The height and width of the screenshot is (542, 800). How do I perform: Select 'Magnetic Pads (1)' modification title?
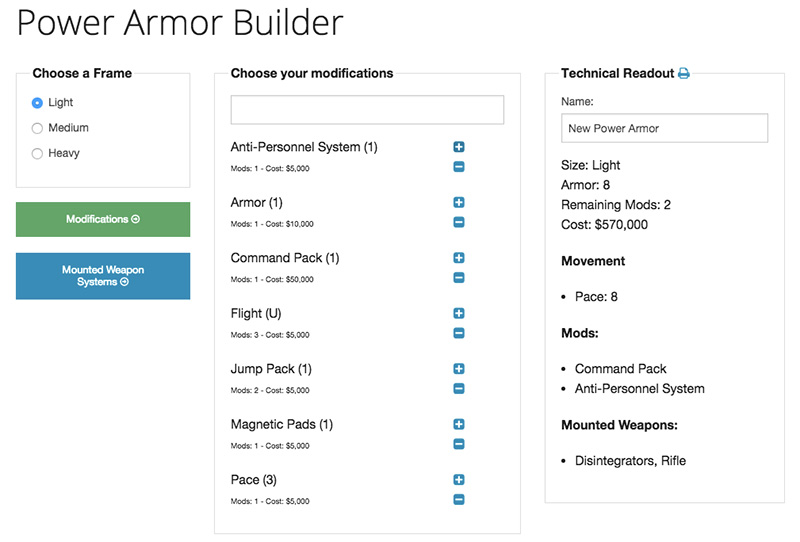(x=282, y=425)
